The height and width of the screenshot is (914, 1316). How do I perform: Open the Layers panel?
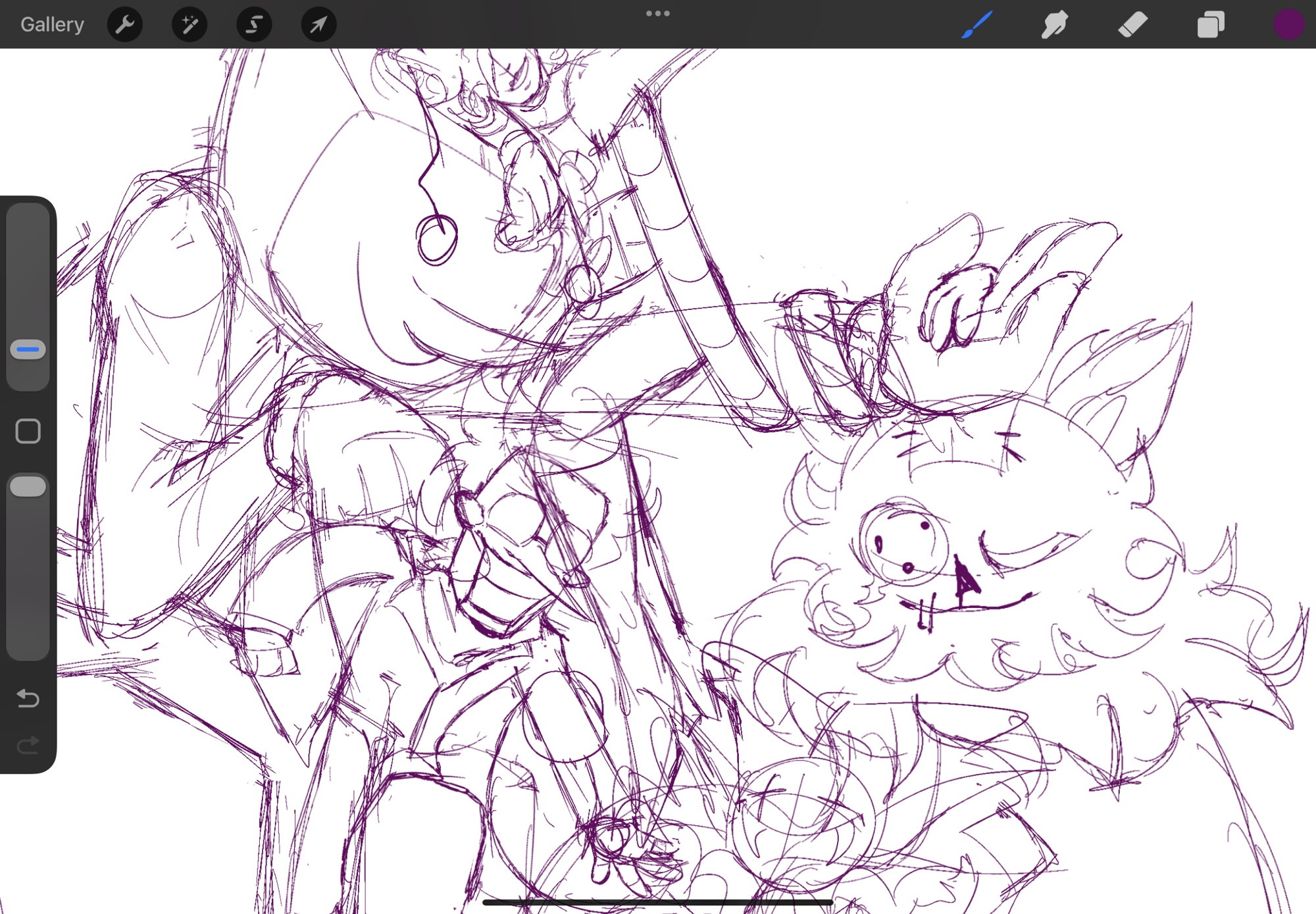[1211, 24]
